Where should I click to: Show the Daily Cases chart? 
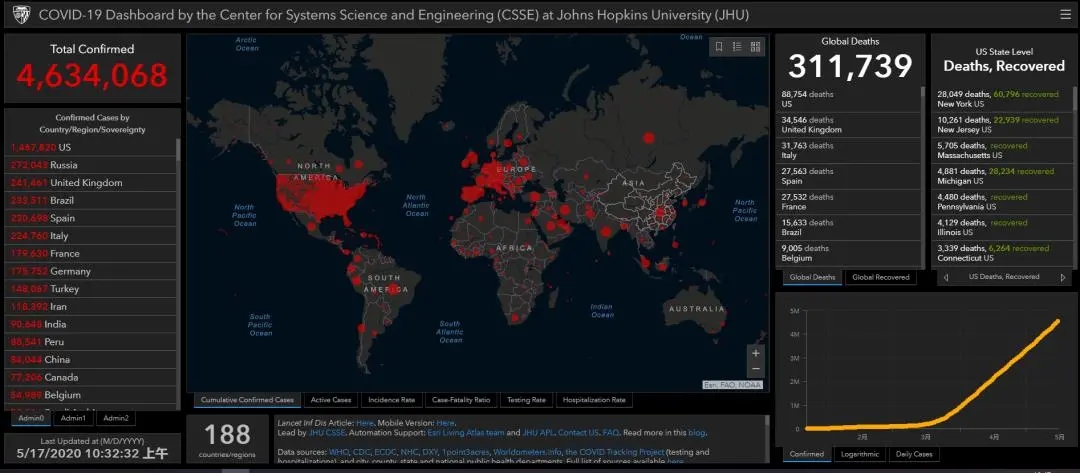[915, 454]
